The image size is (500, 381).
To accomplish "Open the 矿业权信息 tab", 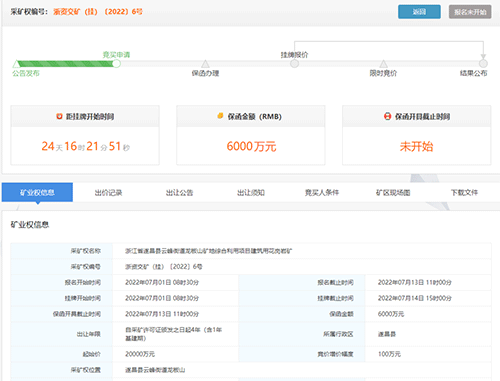I will [37, 192].
